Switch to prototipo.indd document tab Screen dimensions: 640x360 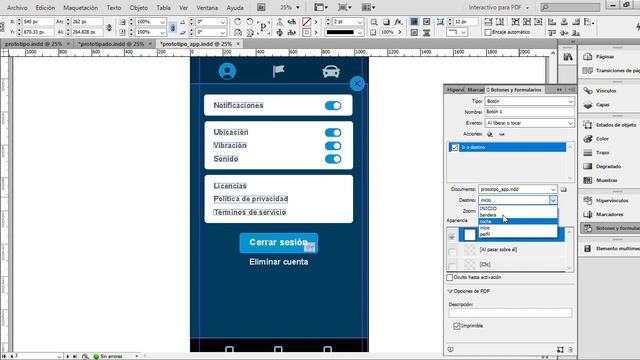[x=33, y=44]
